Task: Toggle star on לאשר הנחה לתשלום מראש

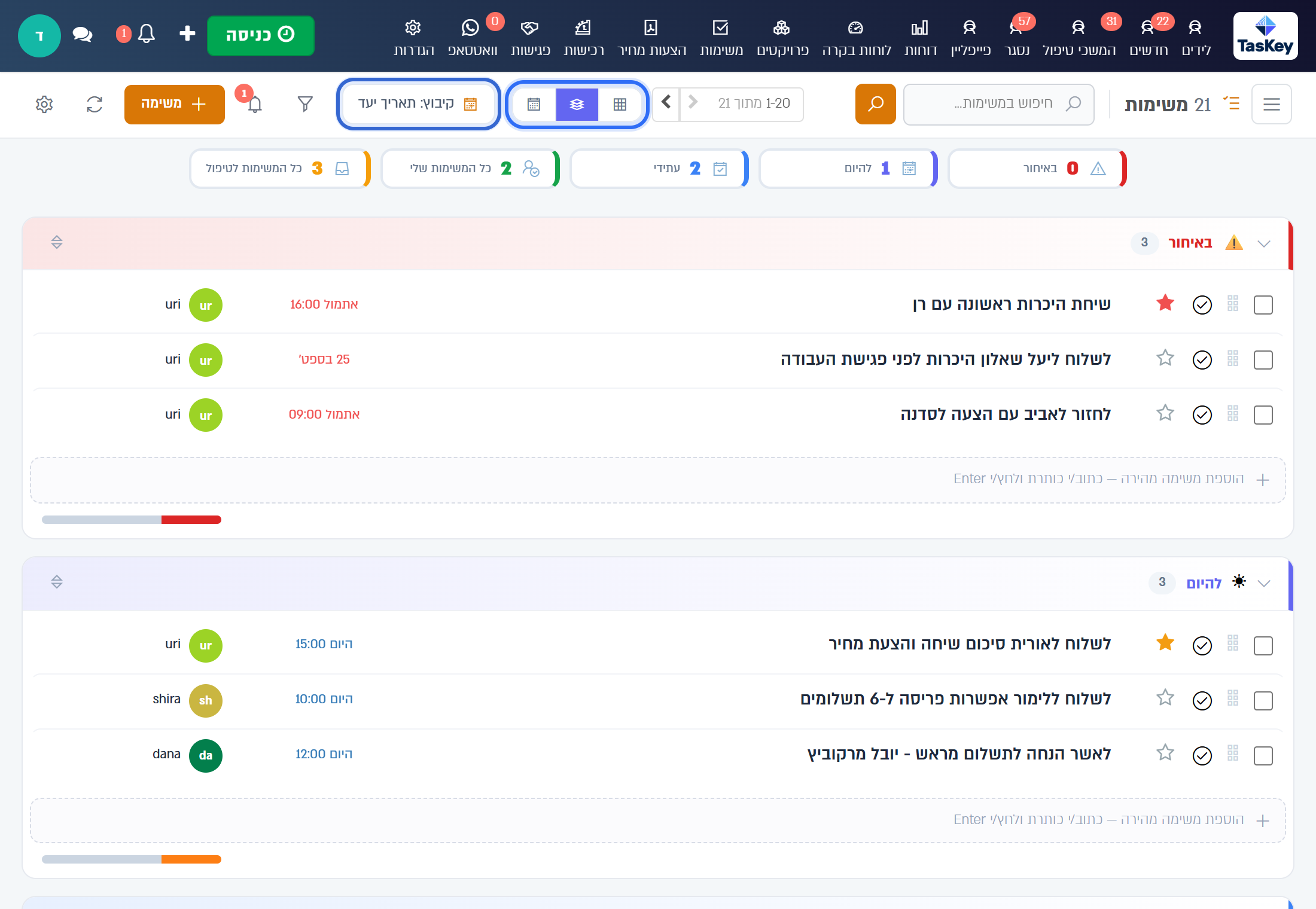Action: tap(1165, 753)
